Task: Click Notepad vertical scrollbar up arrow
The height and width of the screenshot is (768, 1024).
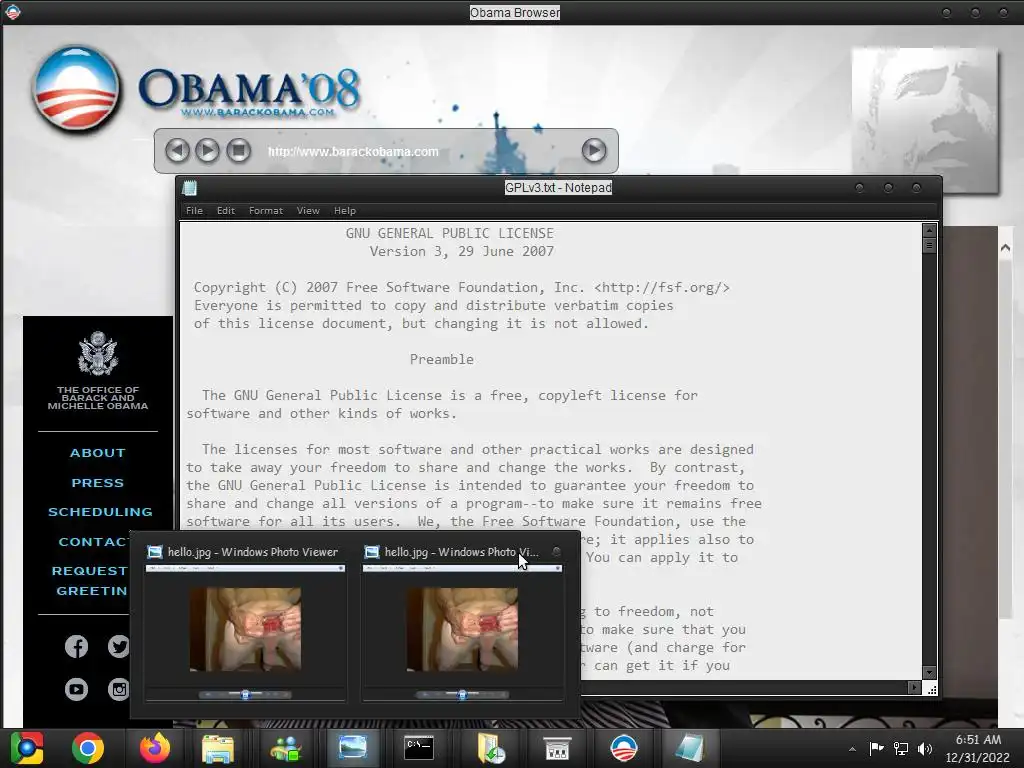Action: click(x=929, y=230)
